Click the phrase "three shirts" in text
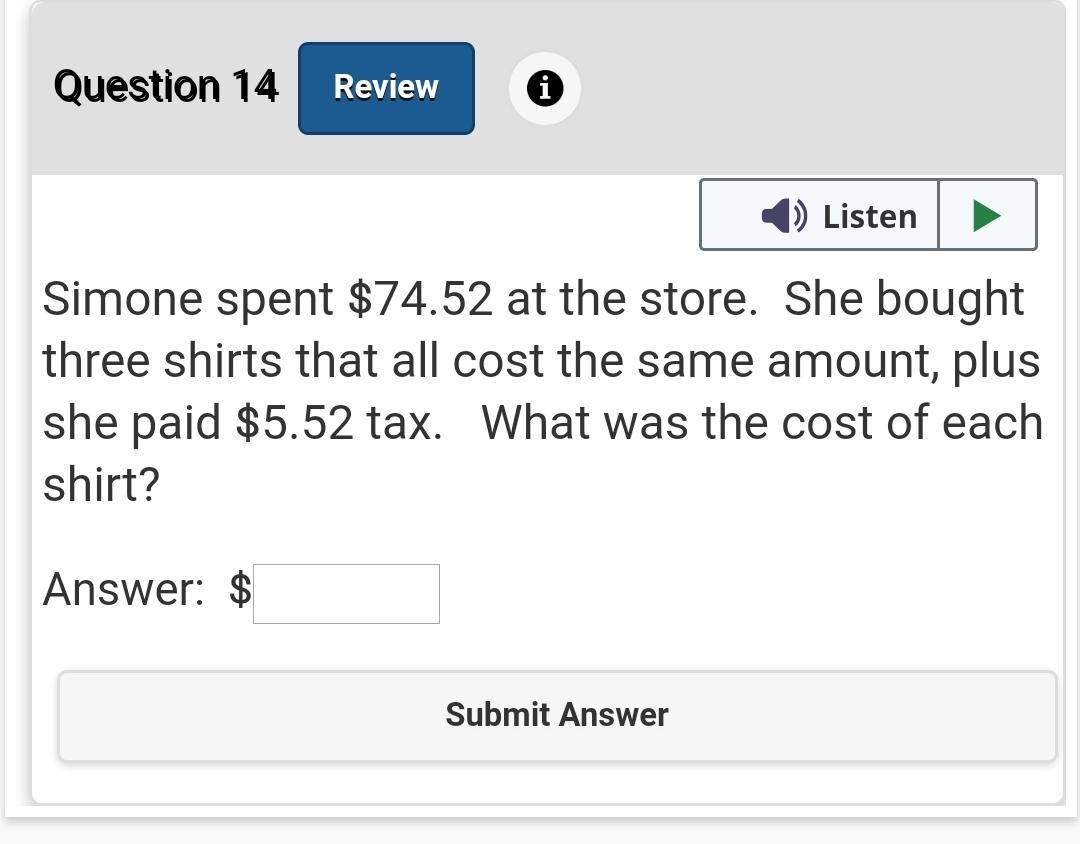1080x844 pixels. [x=162, y=361]
